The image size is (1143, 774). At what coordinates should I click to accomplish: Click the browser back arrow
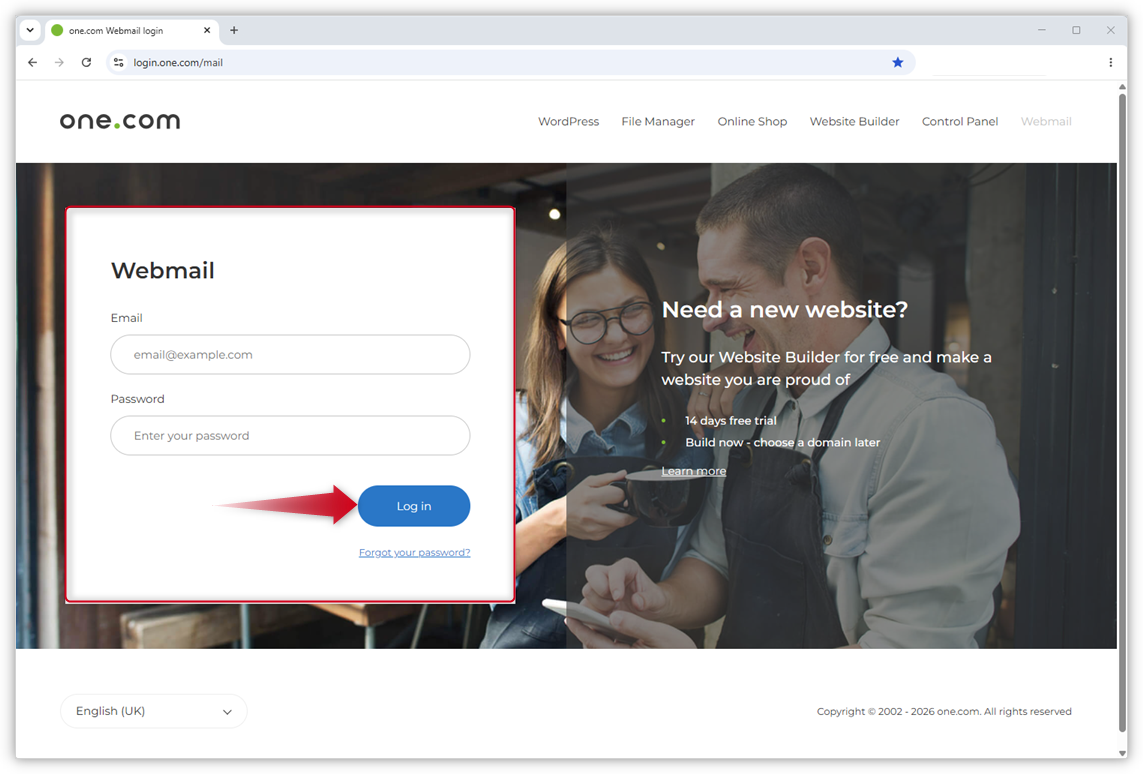pyautogui.click(x=32, y=63)
